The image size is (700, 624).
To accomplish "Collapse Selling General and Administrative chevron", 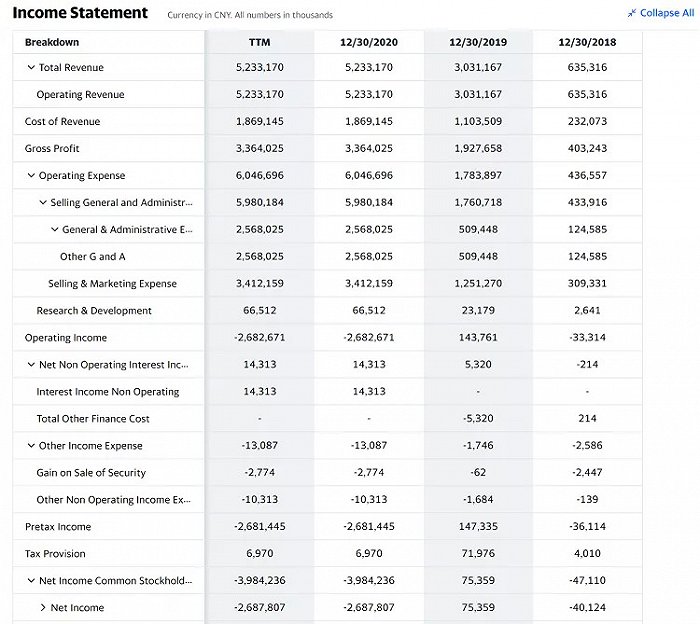I will coord(43,202).
